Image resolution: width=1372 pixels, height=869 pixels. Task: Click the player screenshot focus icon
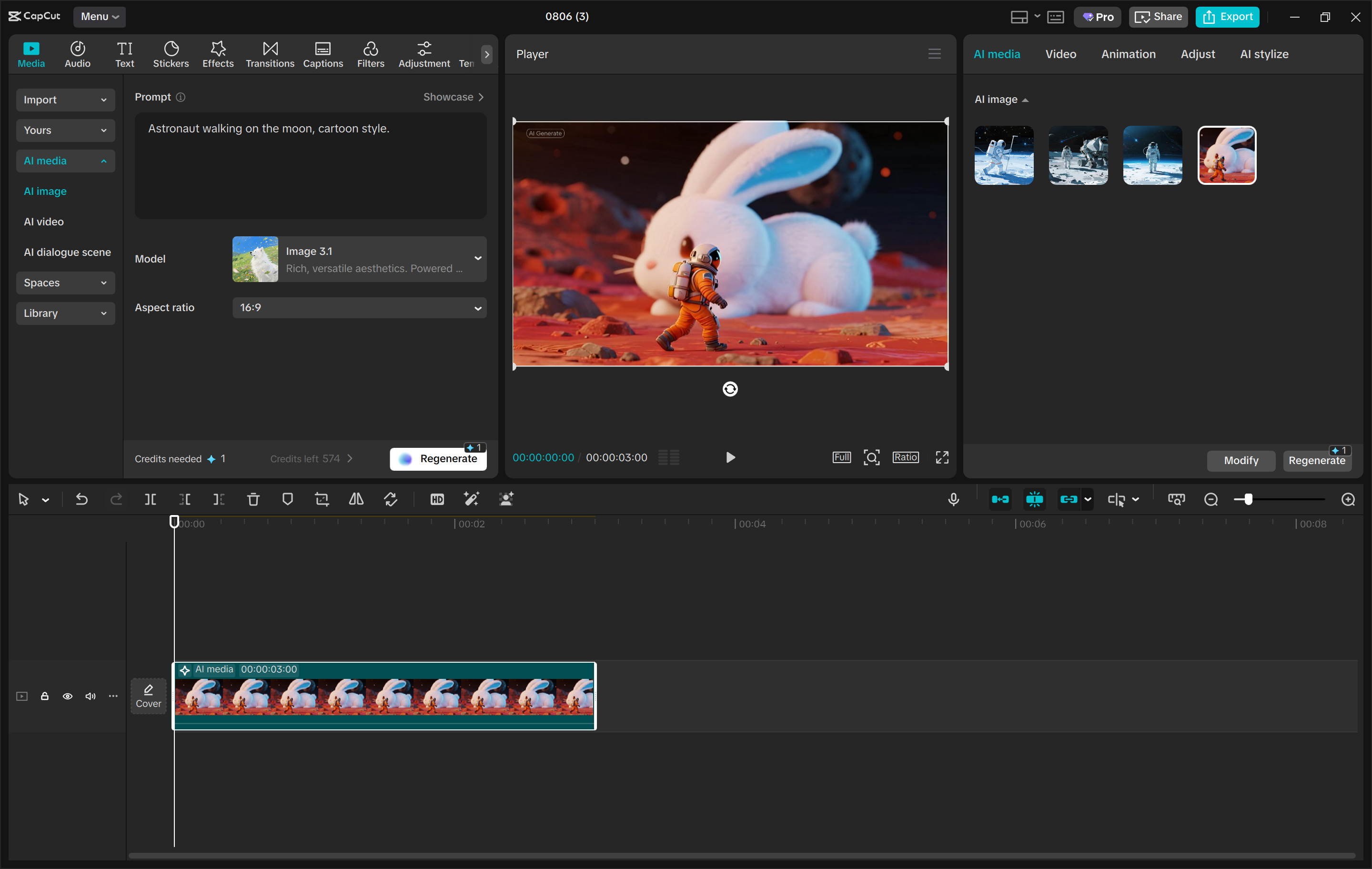[871, 457]
